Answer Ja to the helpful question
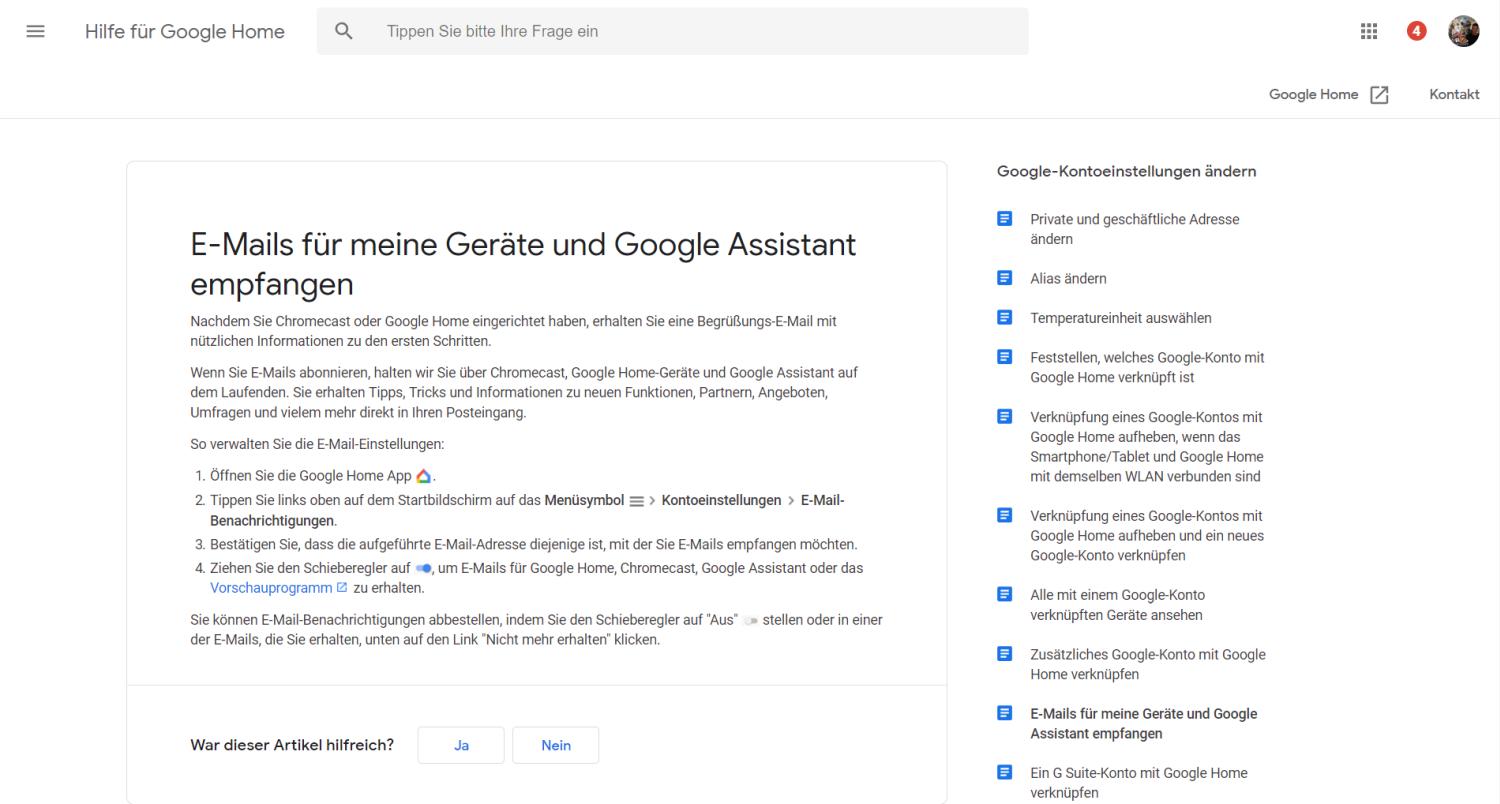1500x804 pixels. click(461, 745)
